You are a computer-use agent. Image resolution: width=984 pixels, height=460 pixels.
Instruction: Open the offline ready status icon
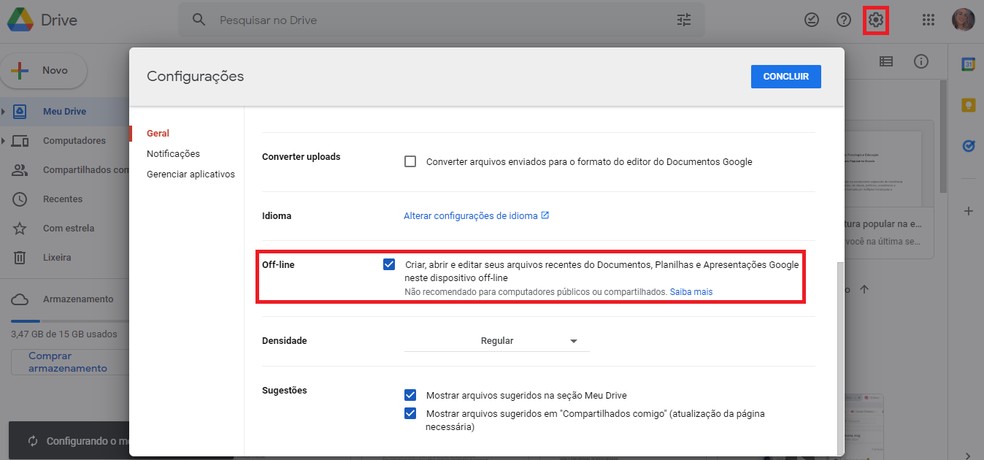click(811, 20)
